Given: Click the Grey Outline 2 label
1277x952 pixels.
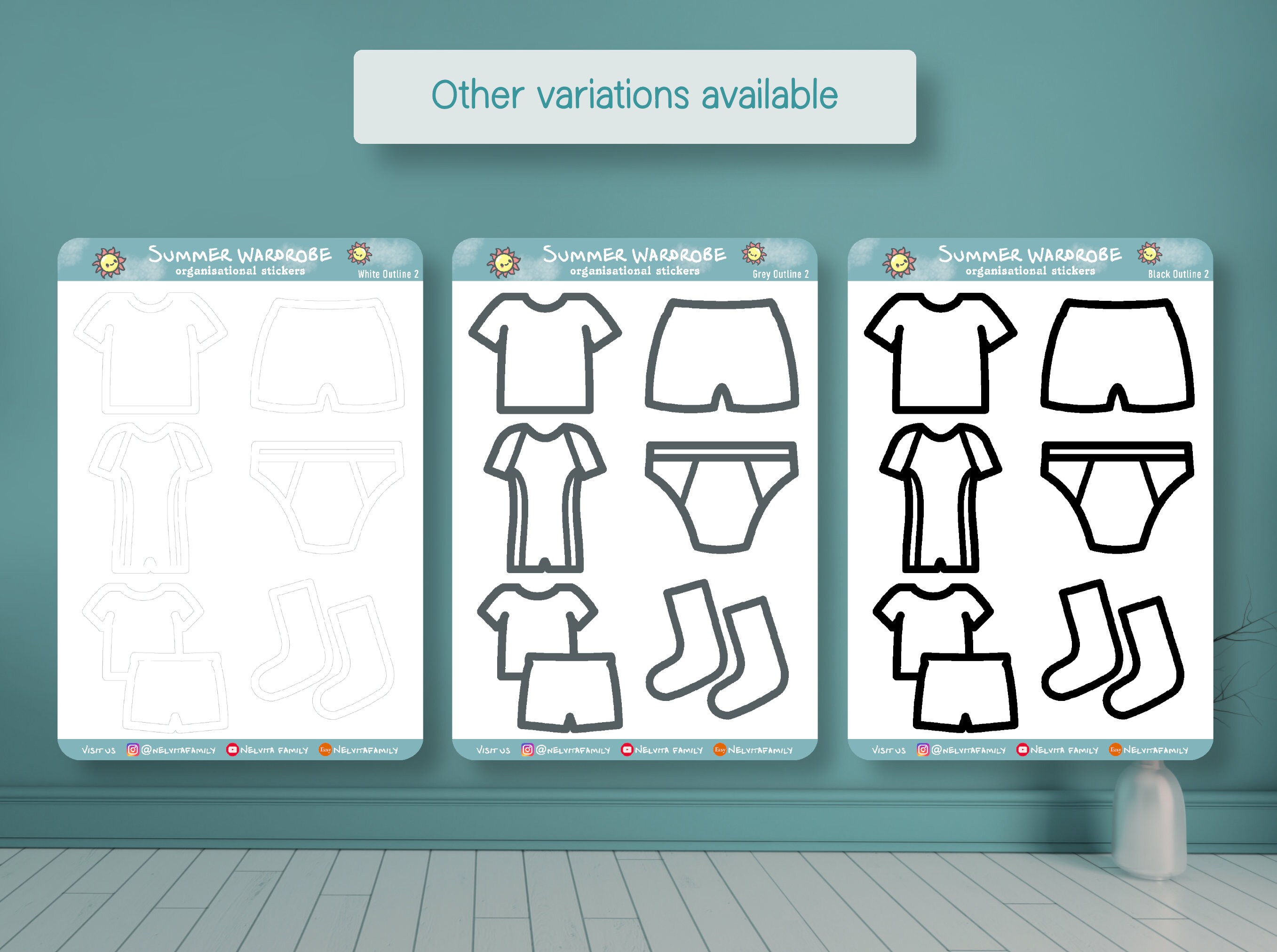Looking at the screenshot, I should pos(781,274).
